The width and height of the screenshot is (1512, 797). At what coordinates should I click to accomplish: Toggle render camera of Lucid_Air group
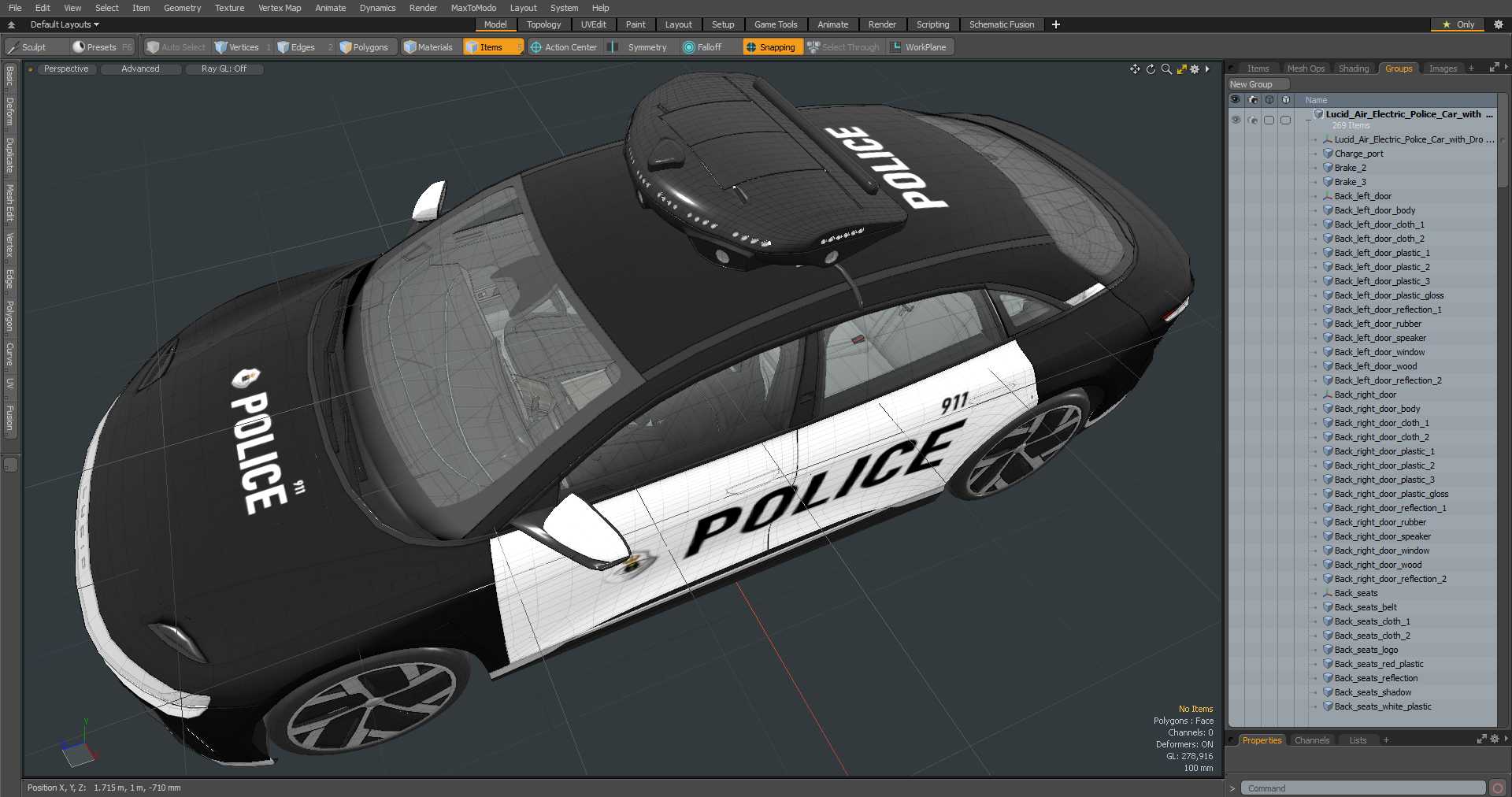tap(1253, 120)
